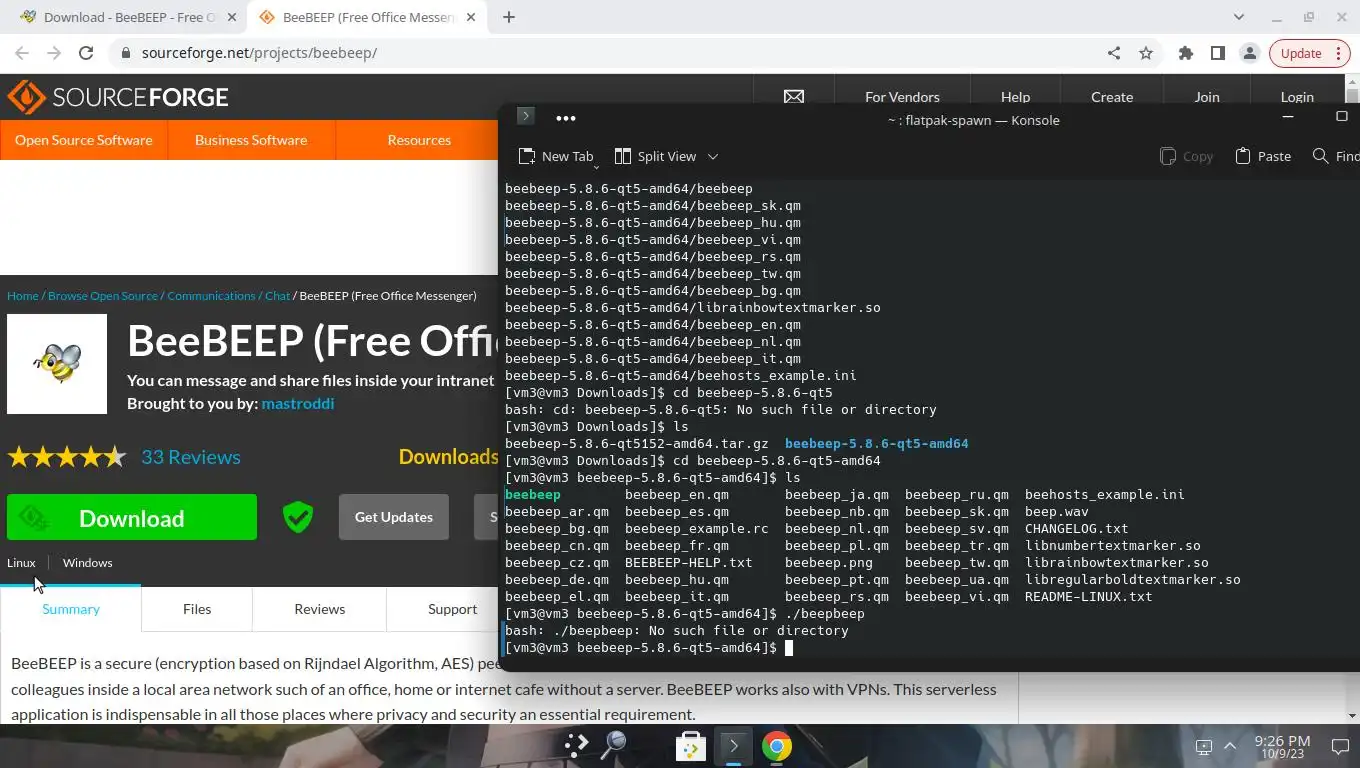Image resolution: width=1360 pixels, height=768 pixels.
Task: Click Resources in the orange nav bar
Action: pyautogui.click(x=419, y=140)
